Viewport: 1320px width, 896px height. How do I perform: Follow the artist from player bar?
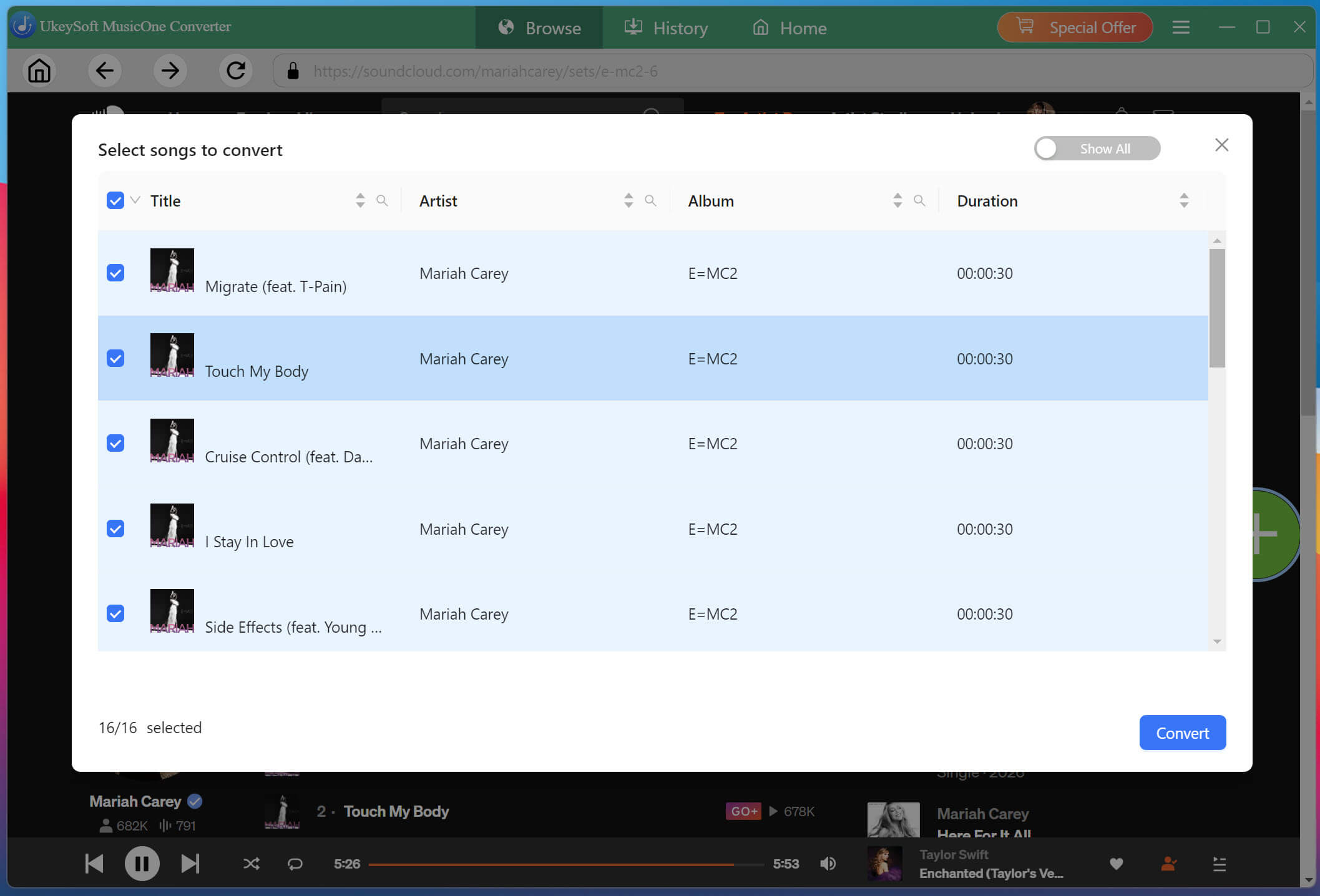click(1168, 864)
